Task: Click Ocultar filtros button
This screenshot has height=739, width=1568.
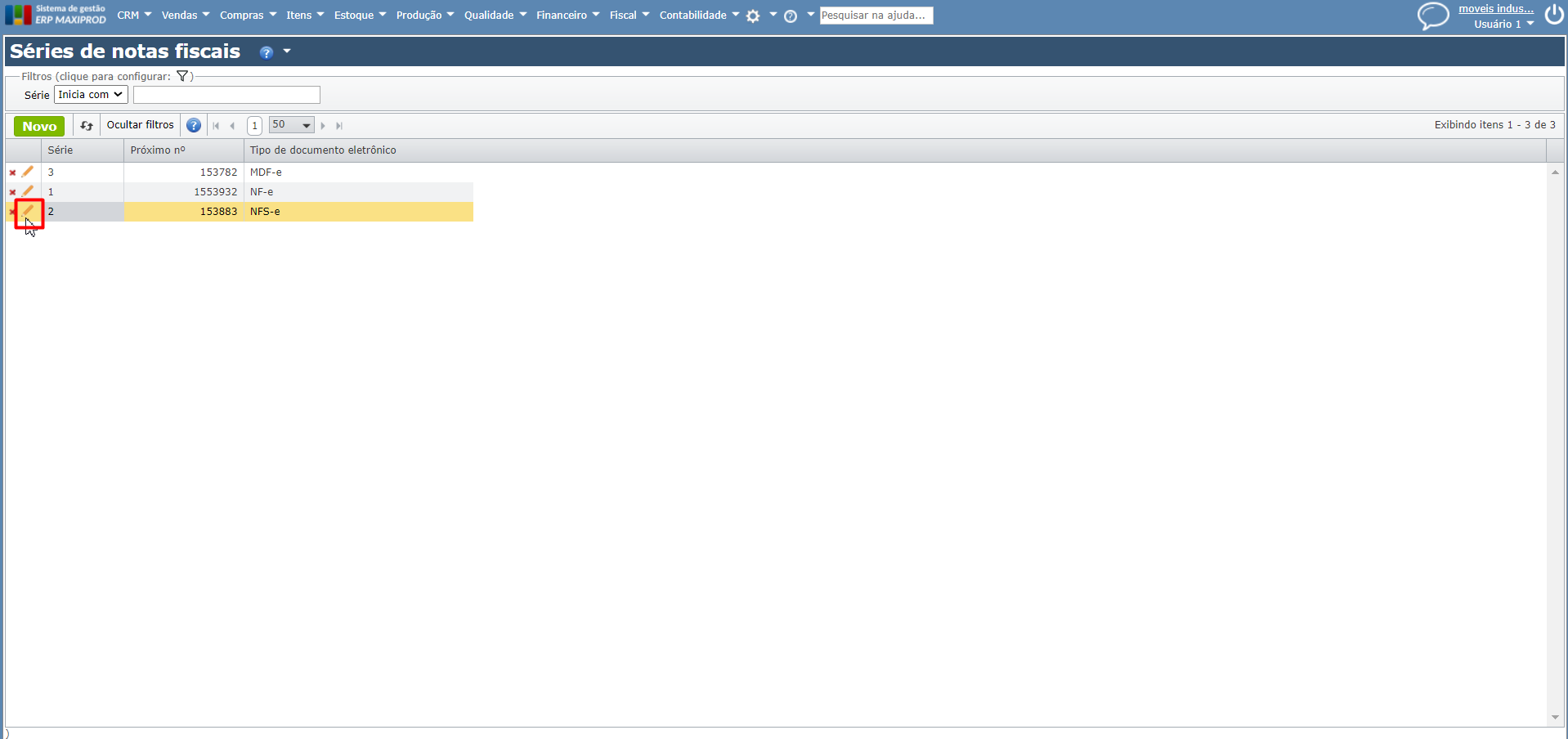Action: click(141, 125)
